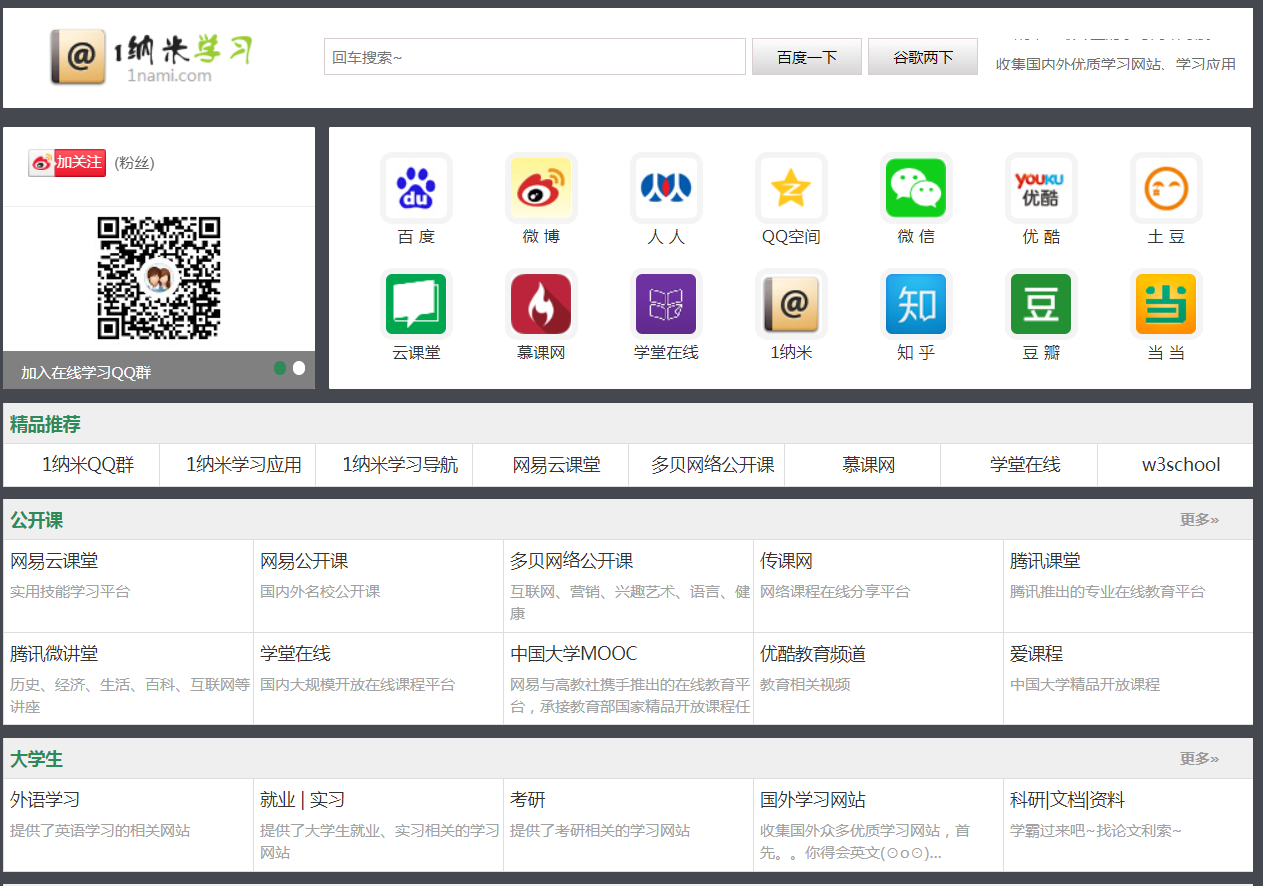This screenshot has height=886, width=1263.
Task: Open the Youku (优酷) icon
Action: (1041, 188)
